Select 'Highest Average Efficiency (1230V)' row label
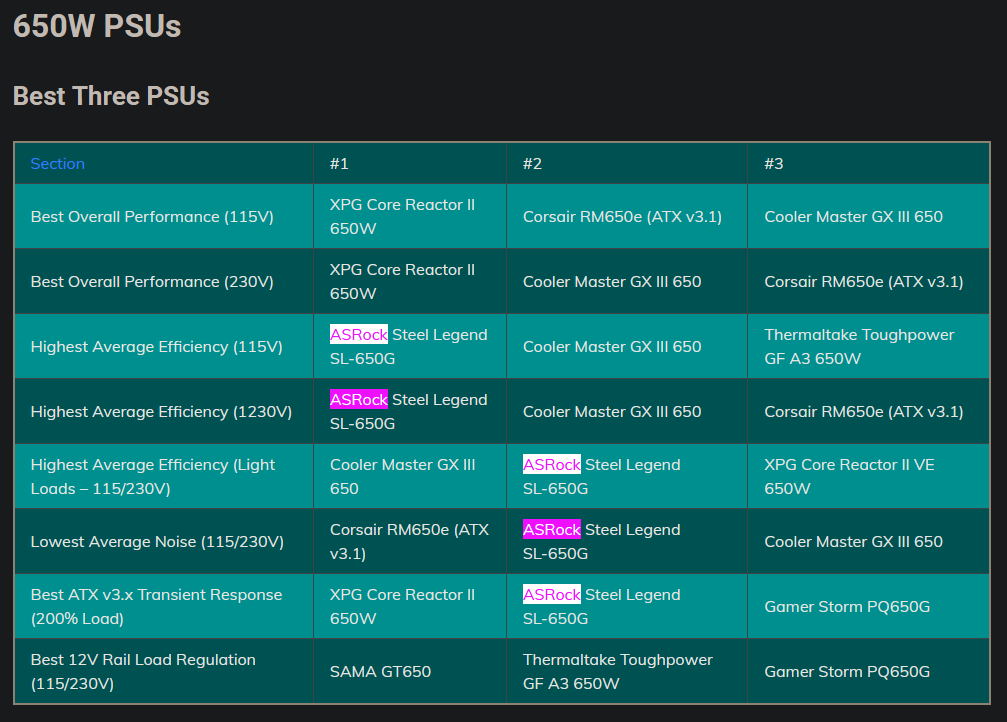The image size is (1007, 722). click(161, 411)
